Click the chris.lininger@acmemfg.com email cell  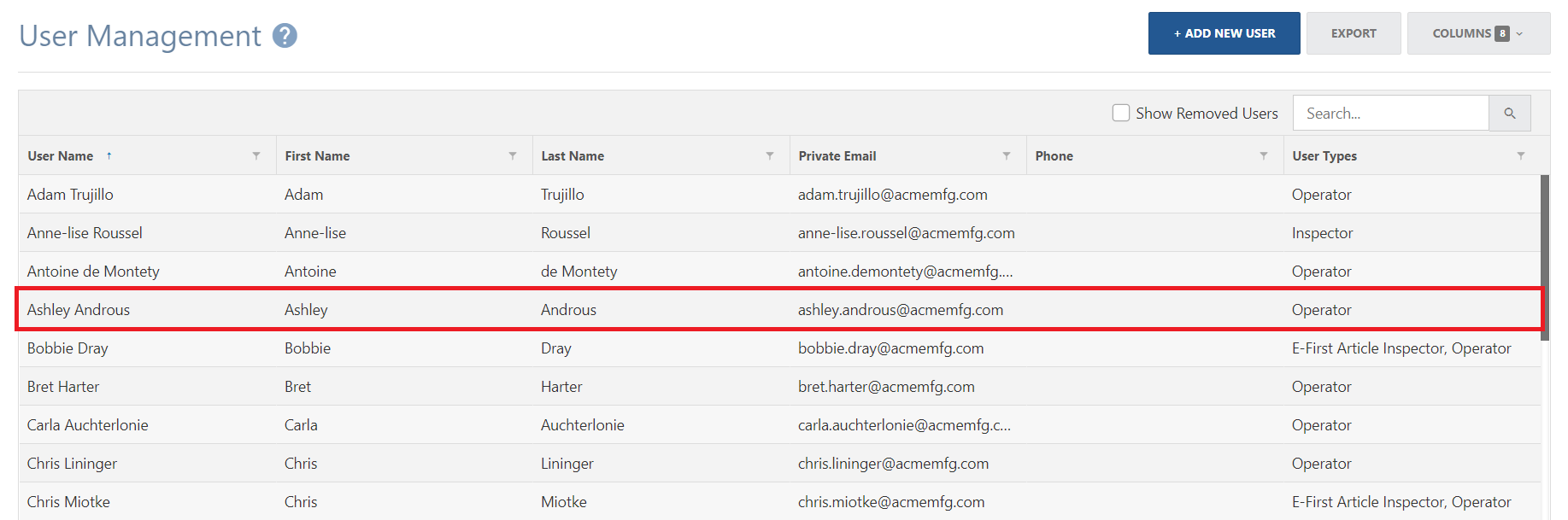click(x=907, y=463)
